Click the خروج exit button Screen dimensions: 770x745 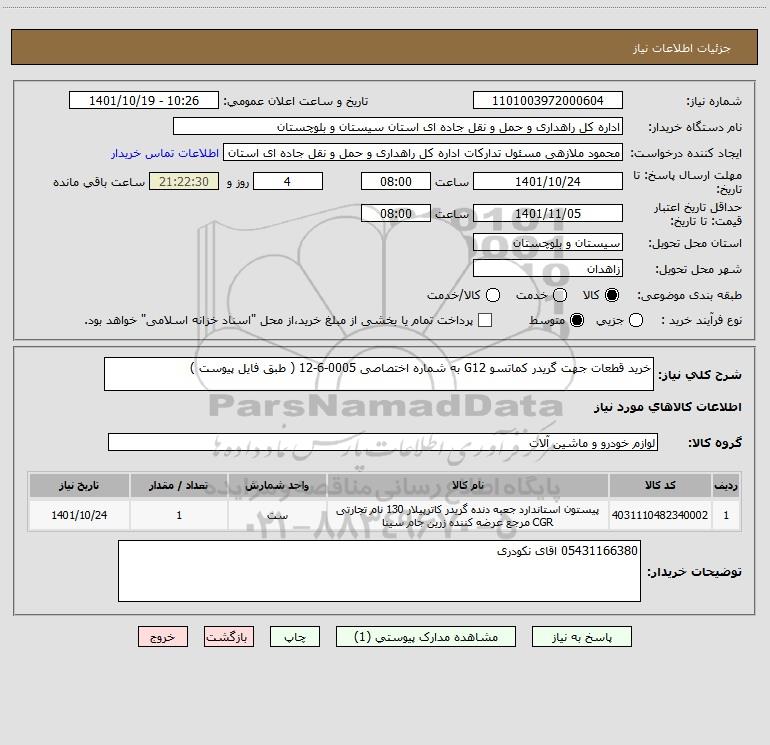click(163, 637)
